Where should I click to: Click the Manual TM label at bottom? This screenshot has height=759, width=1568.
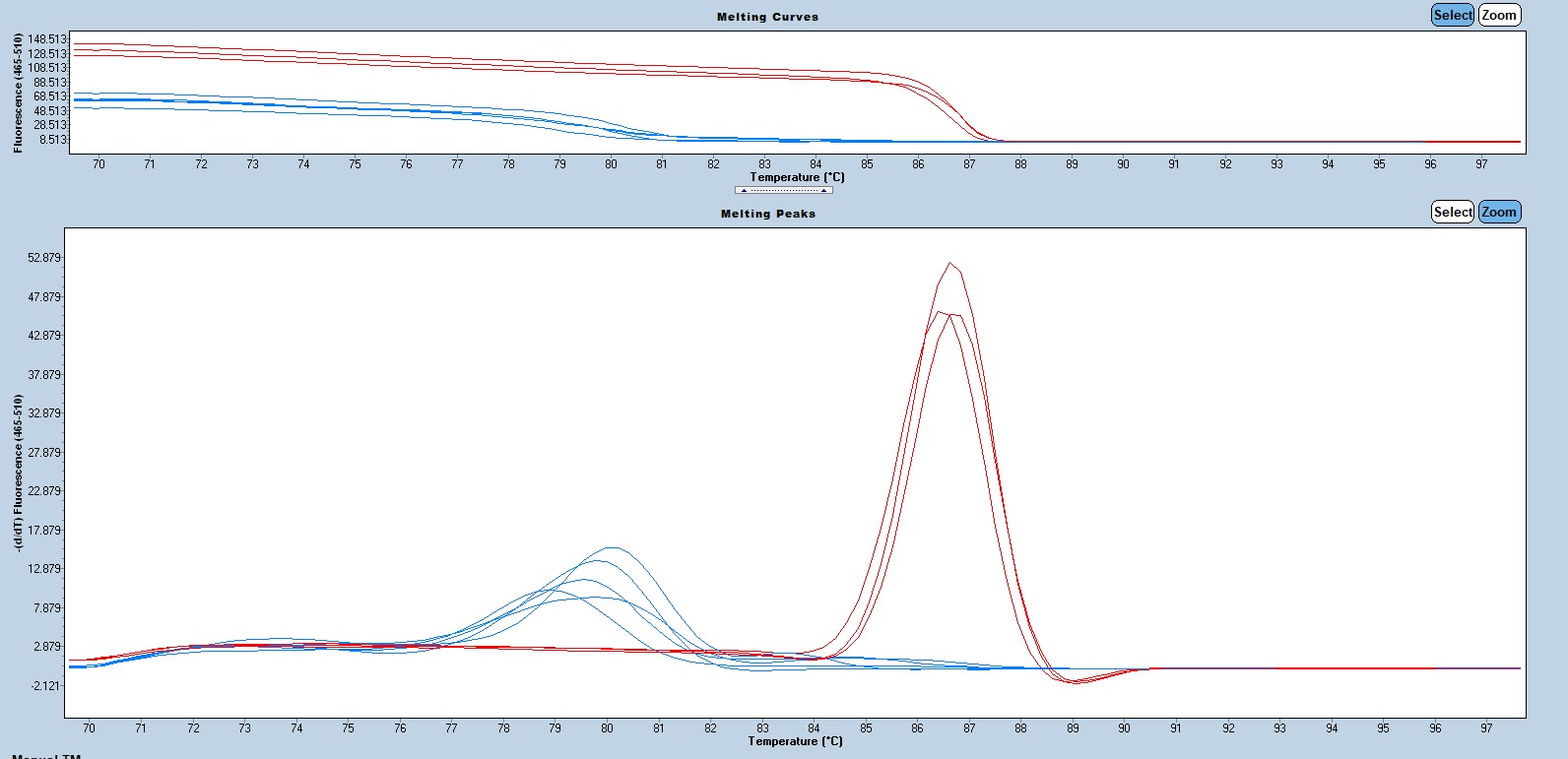[x=45, y=756]
